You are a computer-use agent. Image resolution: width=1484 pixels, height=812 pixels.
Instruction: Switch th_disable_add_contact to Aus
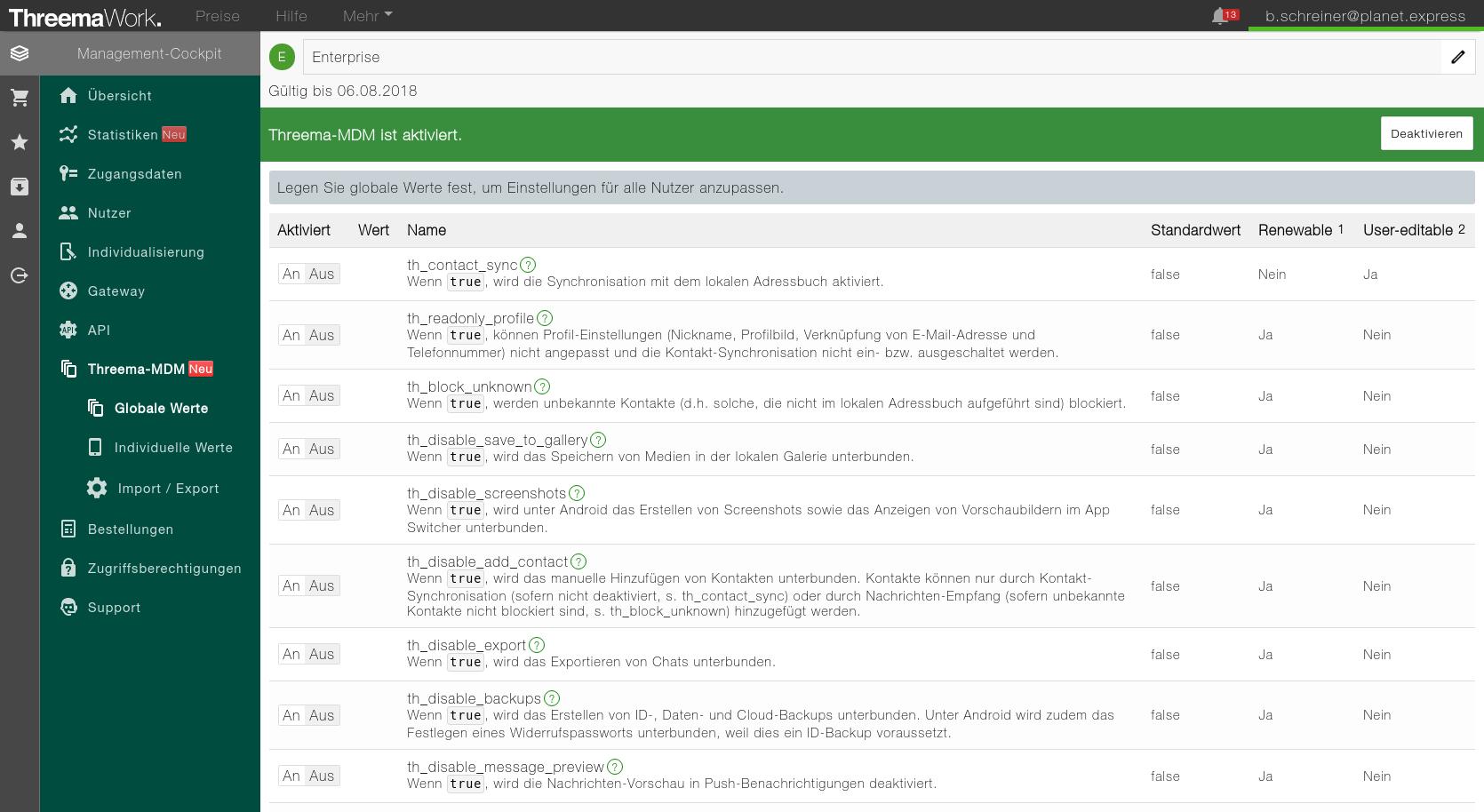(x=322, y=585)
